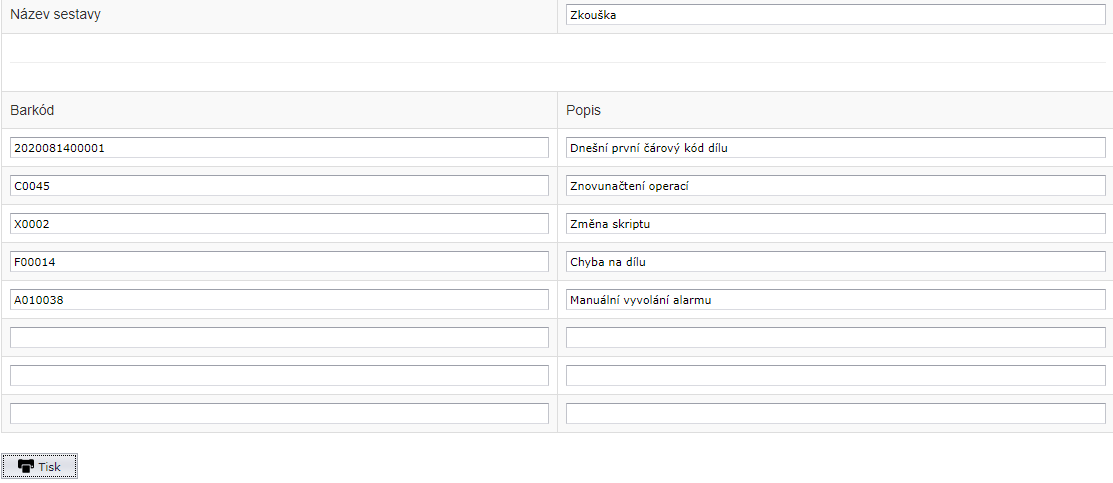
Task: Select barcode field with 2020081400001
Action: [279, 148]
